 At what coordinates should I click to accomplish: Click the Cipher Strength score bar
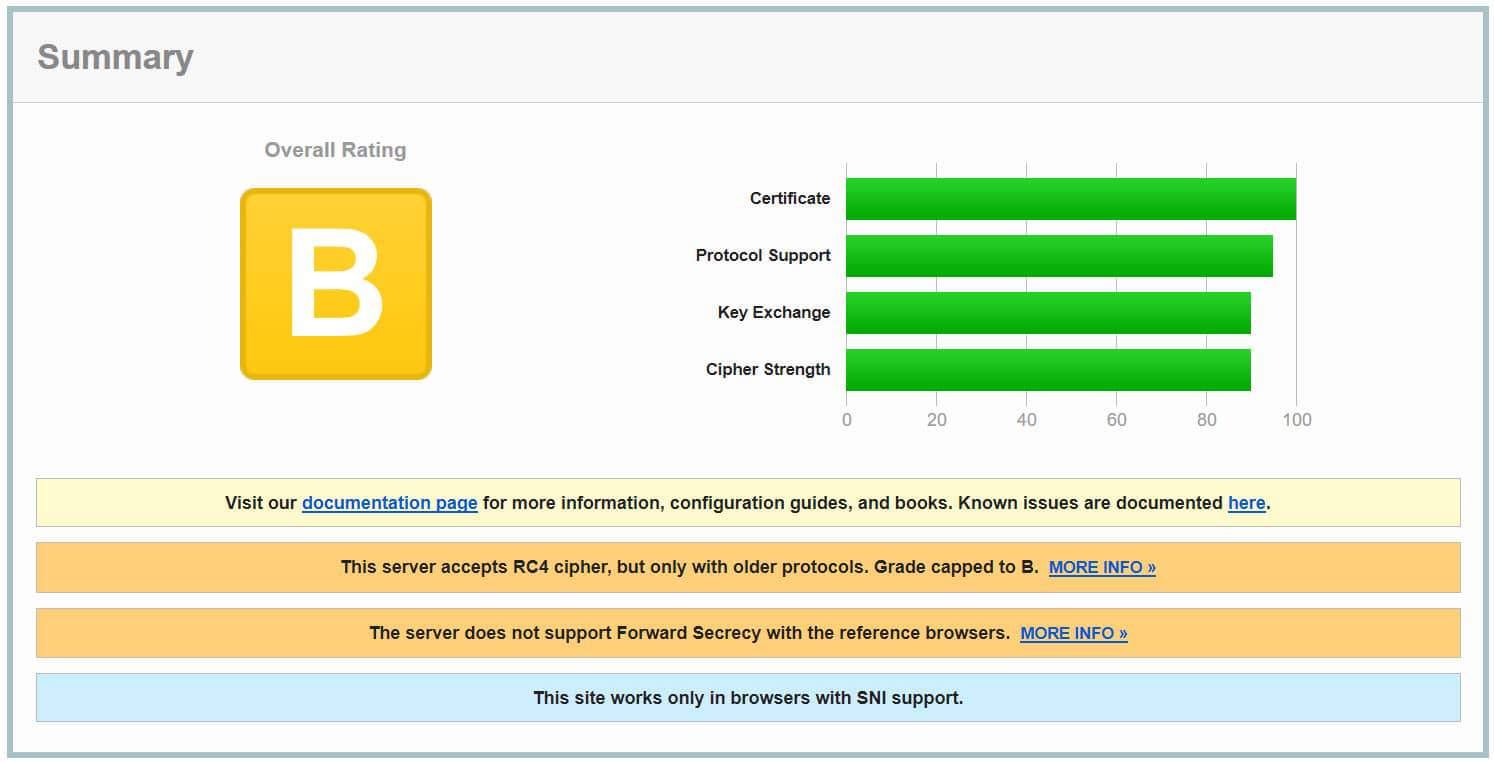[x=1048, y=370]
